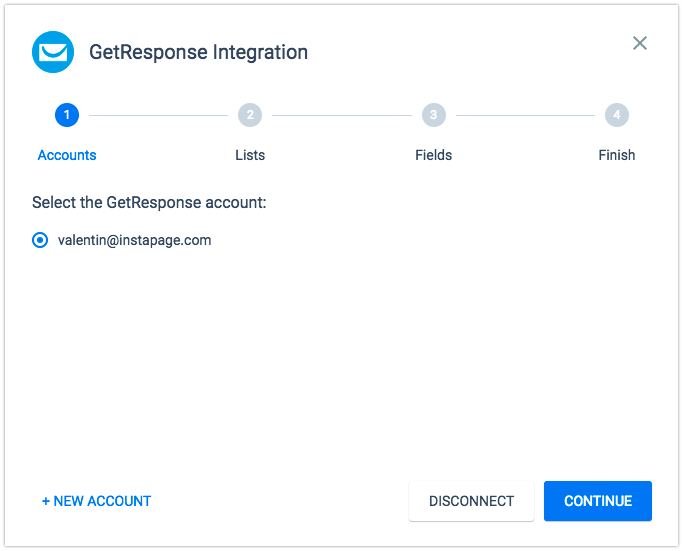Click the valentin@instapage.com account label

click(x=135, y=240)
